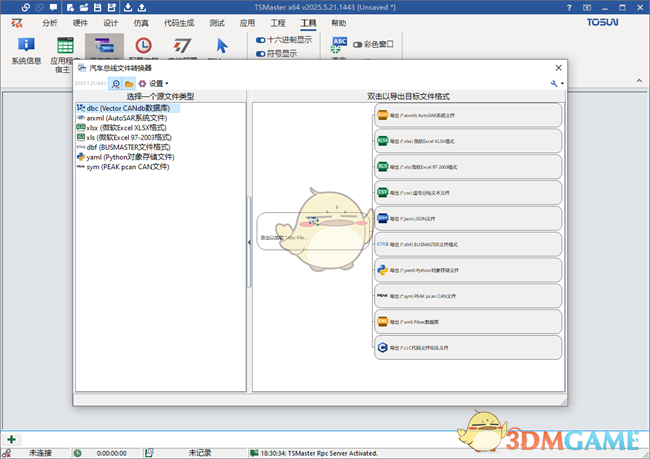Open the 设置 settings dropdown in converter
Screen dimensions: 650x459
[x=154, y=84]
